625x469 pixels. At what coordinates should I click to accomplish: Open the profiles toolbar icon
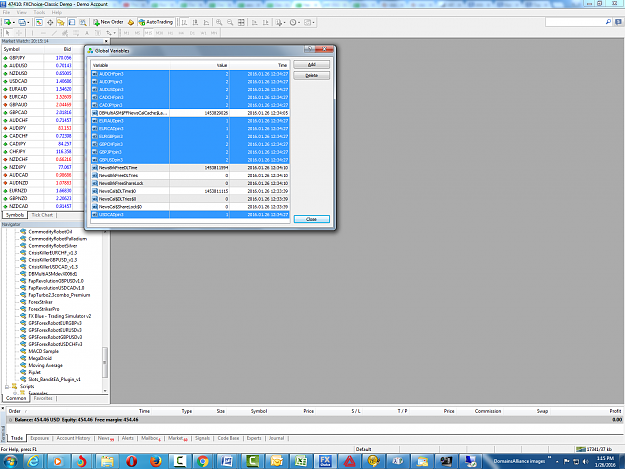23,22
